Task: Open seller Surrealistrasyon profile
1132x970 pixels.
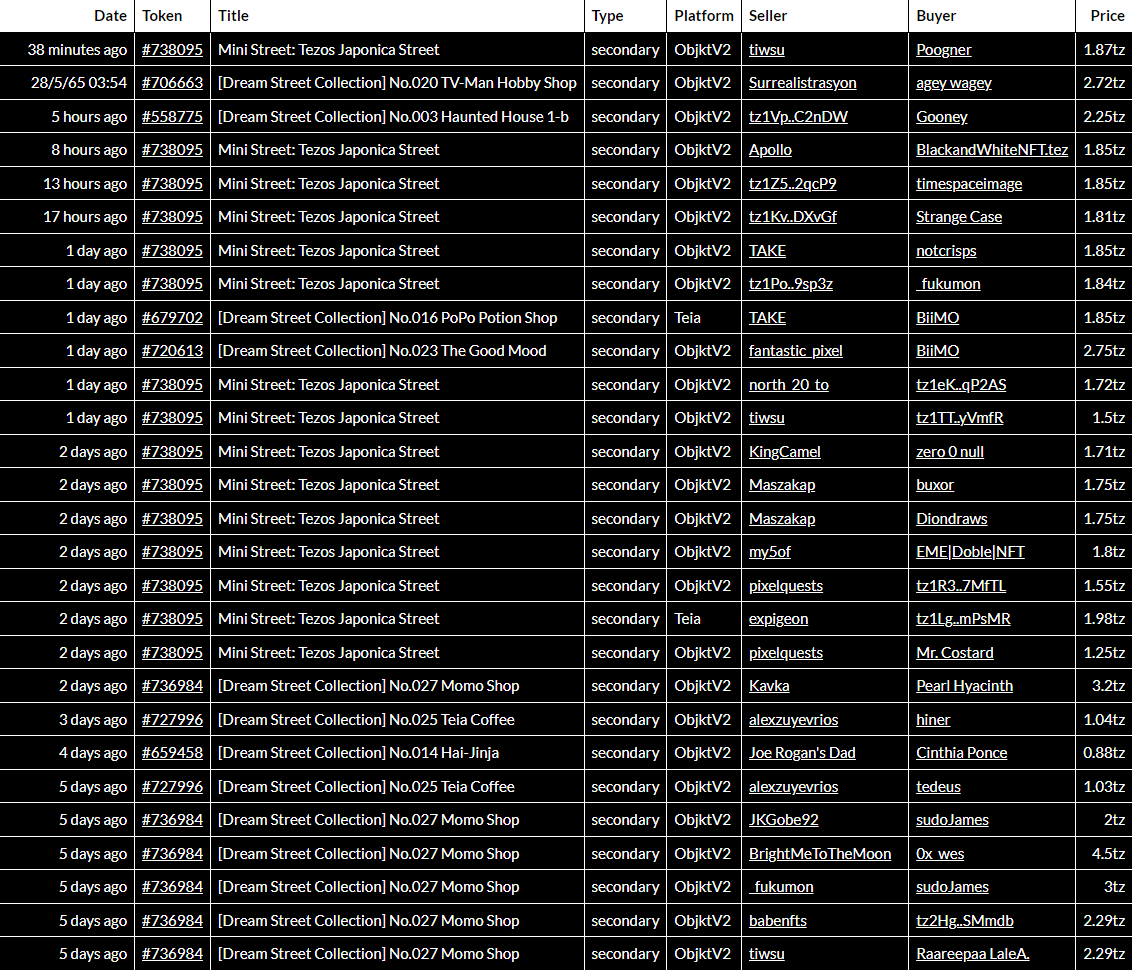Action: point(802,83)
